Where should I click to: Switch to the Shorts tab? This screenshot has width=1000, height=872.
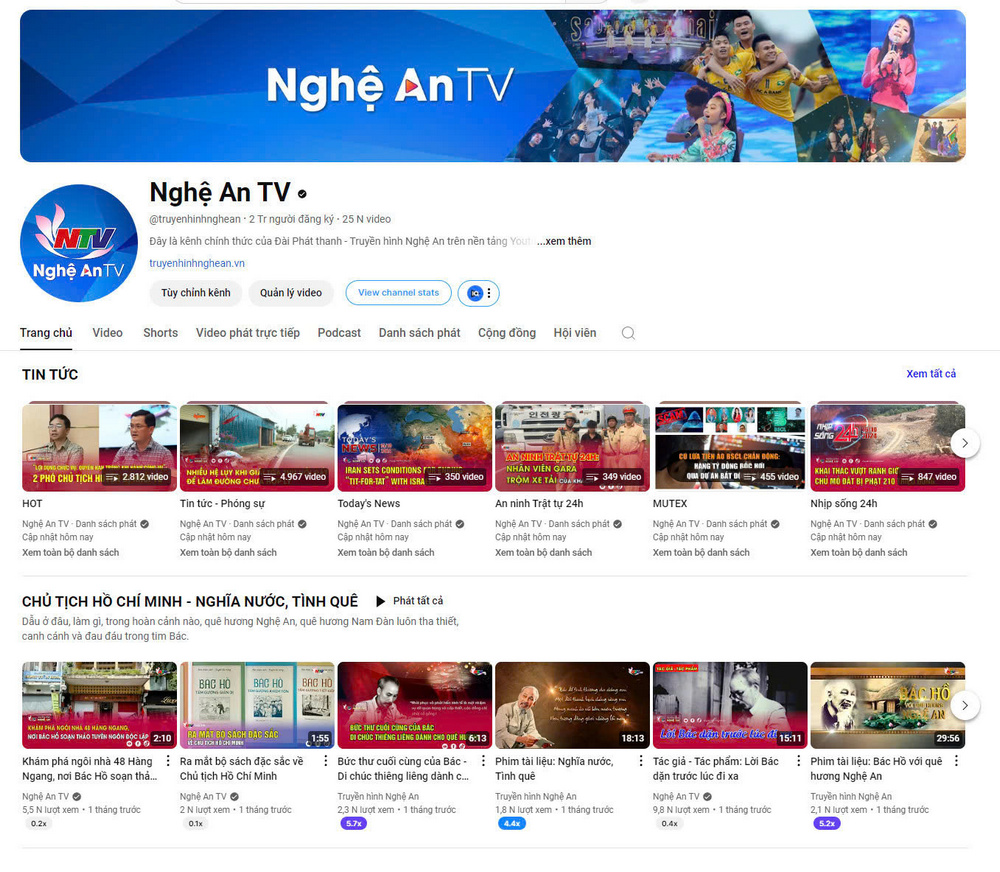click(x=160, y=333)
